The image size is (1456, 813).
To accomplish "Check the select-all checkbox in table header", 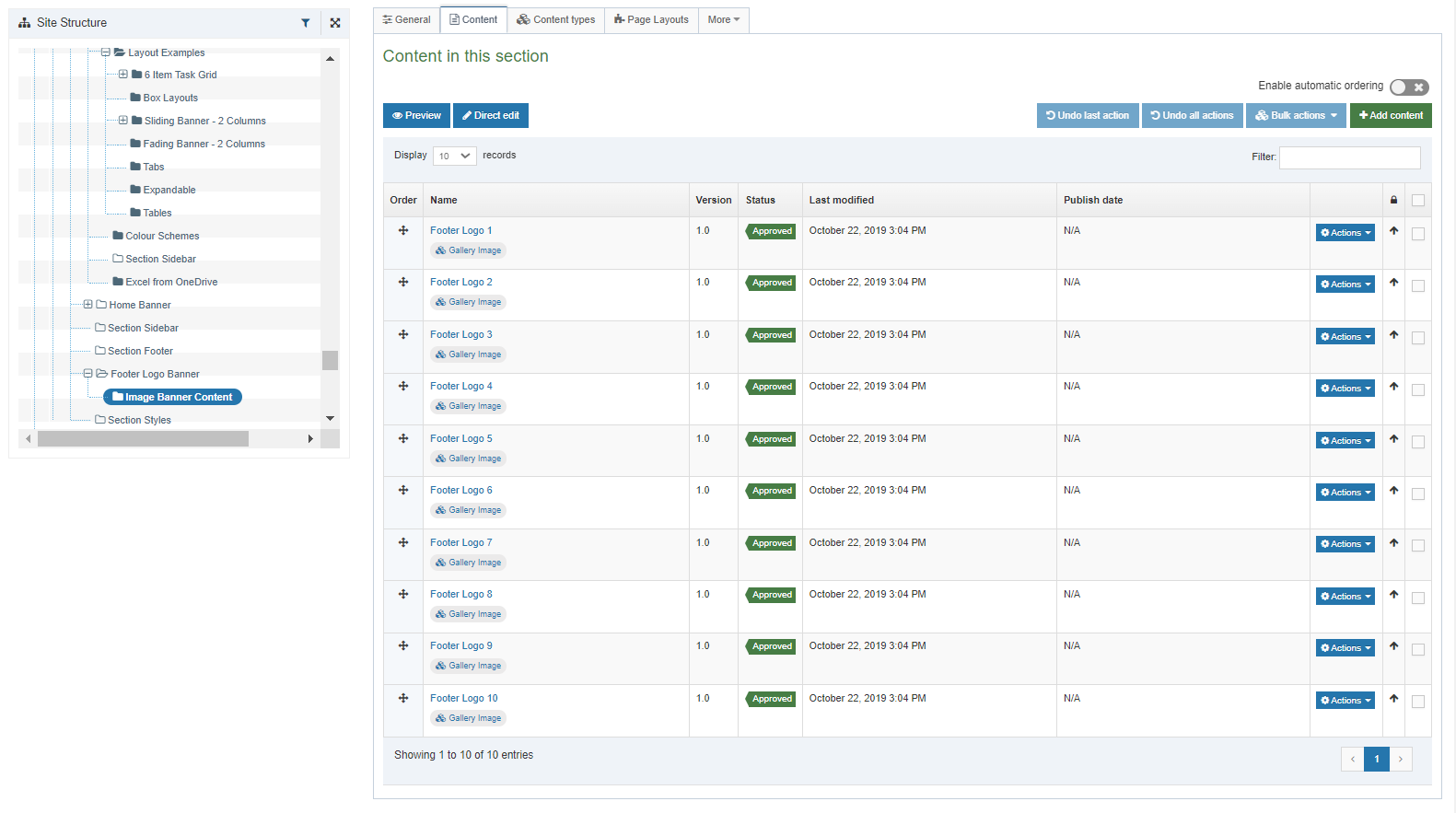I will pyautogui.click(x=1418, y=200).
